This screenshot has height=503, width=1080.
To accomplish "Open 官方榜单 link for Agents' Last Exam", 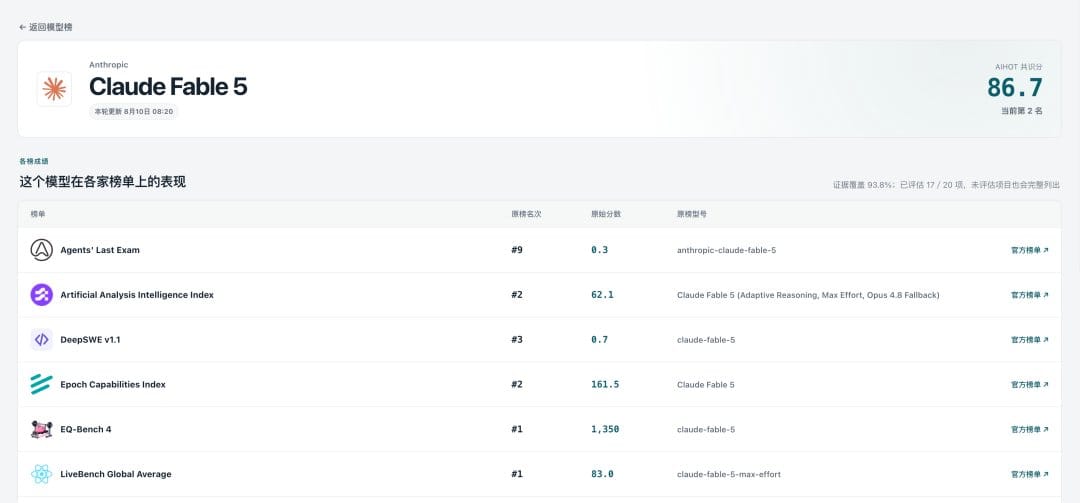I will pos(1030,250).
